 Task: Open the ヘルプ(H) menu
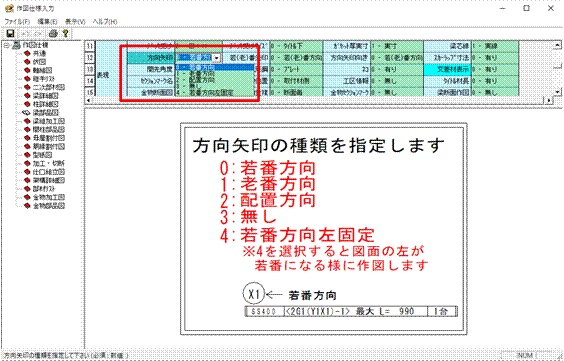tap(105, 22)
